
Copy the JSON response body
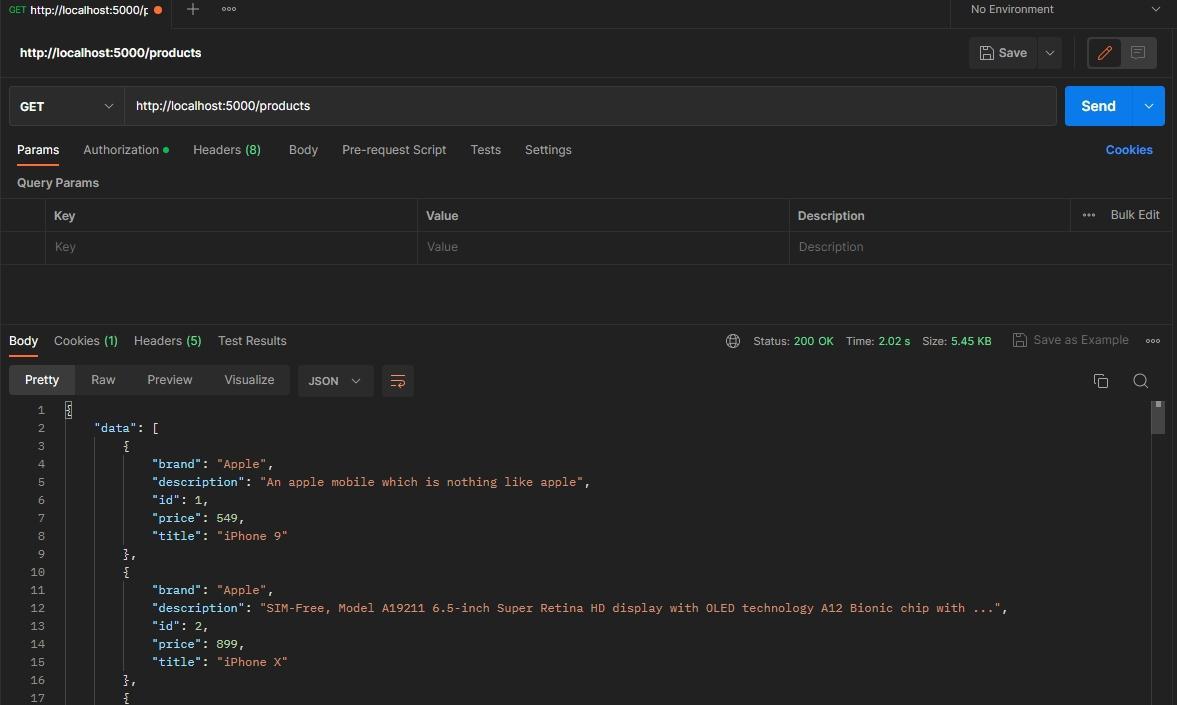pos(1101,381)
